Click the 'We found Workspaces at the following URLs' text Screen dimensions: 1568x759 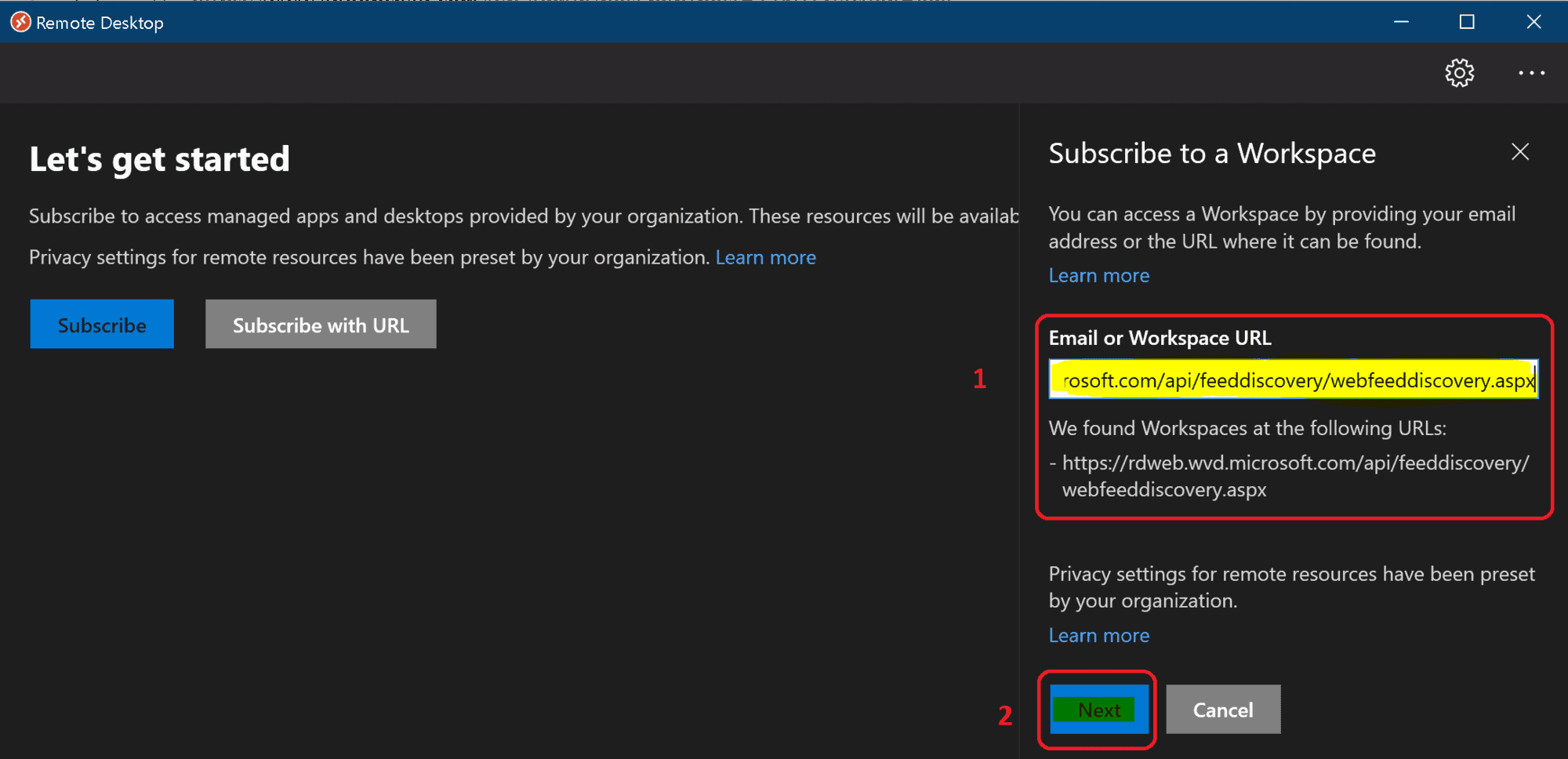pyautogui.click(x=1247, y=428)
